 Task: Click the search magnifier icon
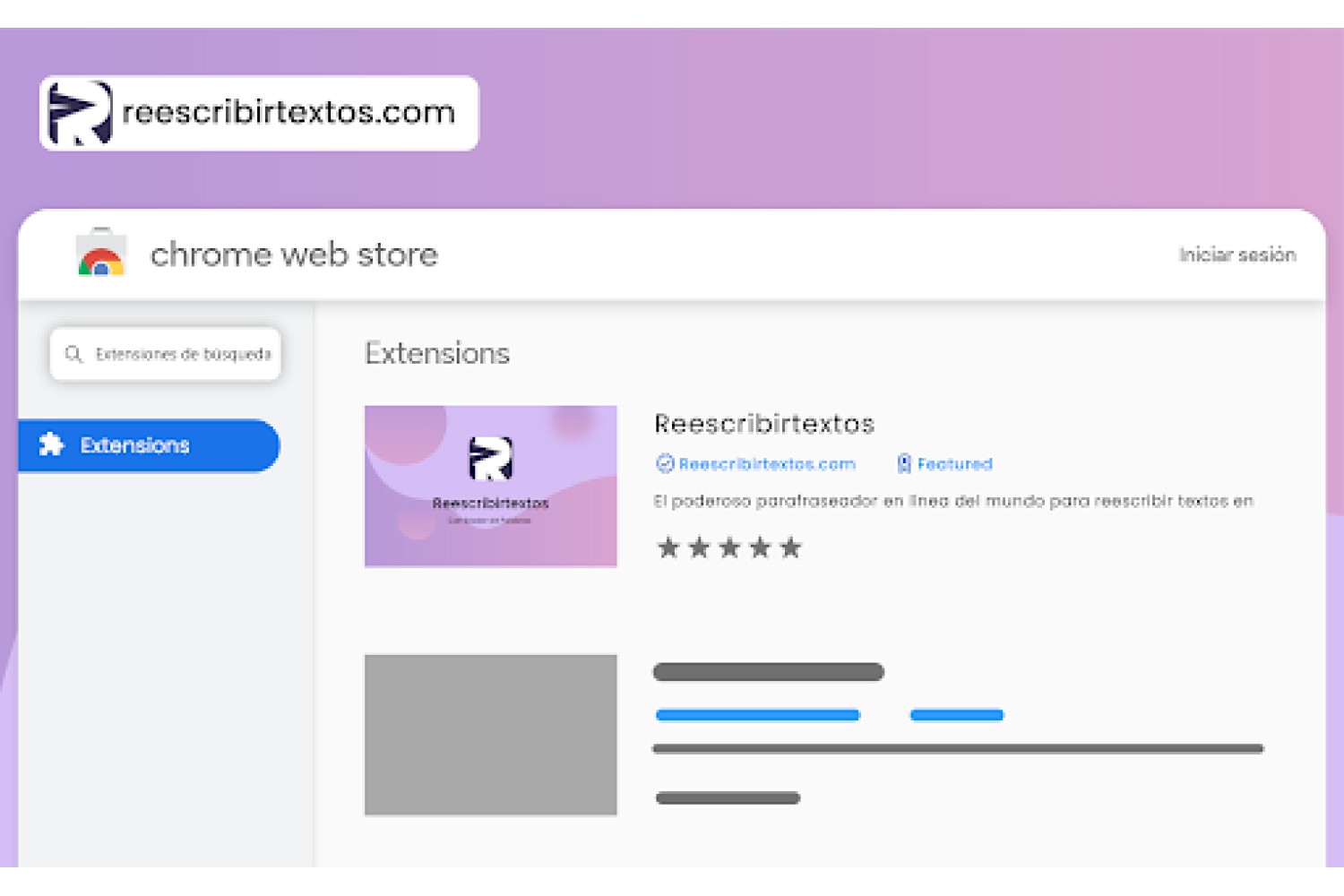point(73,354)
